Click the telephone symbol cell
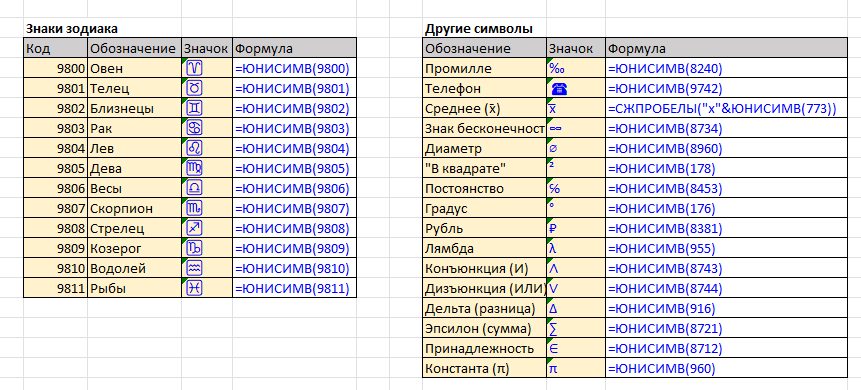 [x=576, y=88]
